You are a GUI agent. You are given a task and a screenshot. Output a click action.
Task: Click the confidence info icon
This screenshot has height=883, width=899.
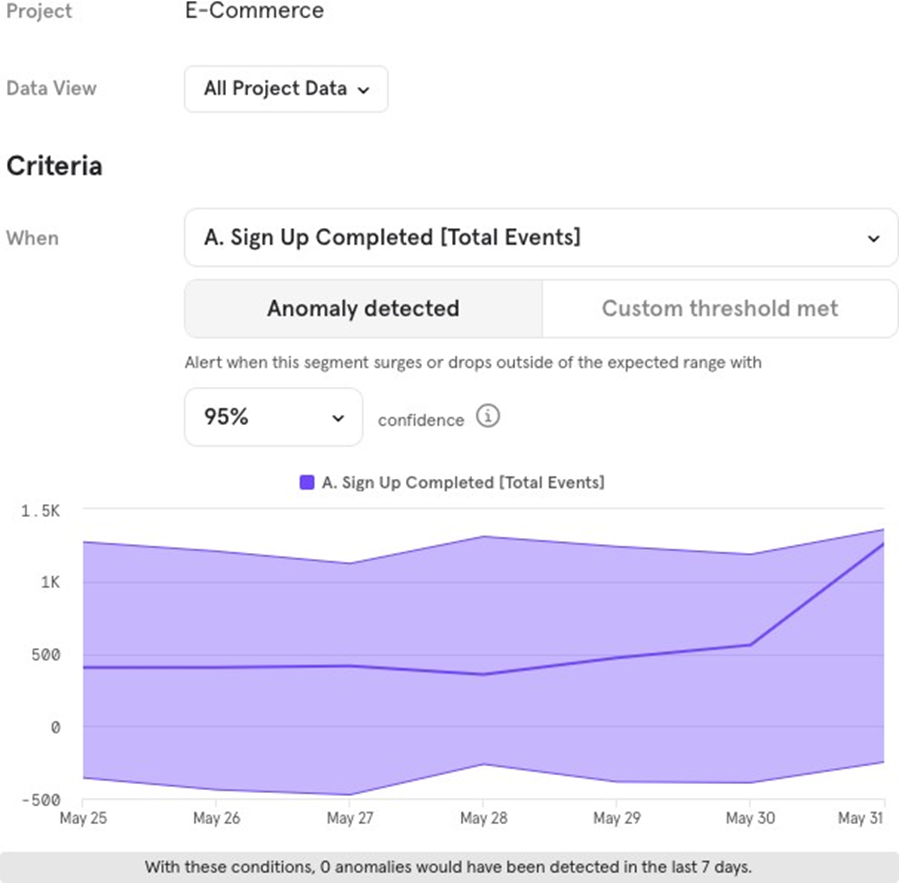pyautogui.click(x=488, y=417)
